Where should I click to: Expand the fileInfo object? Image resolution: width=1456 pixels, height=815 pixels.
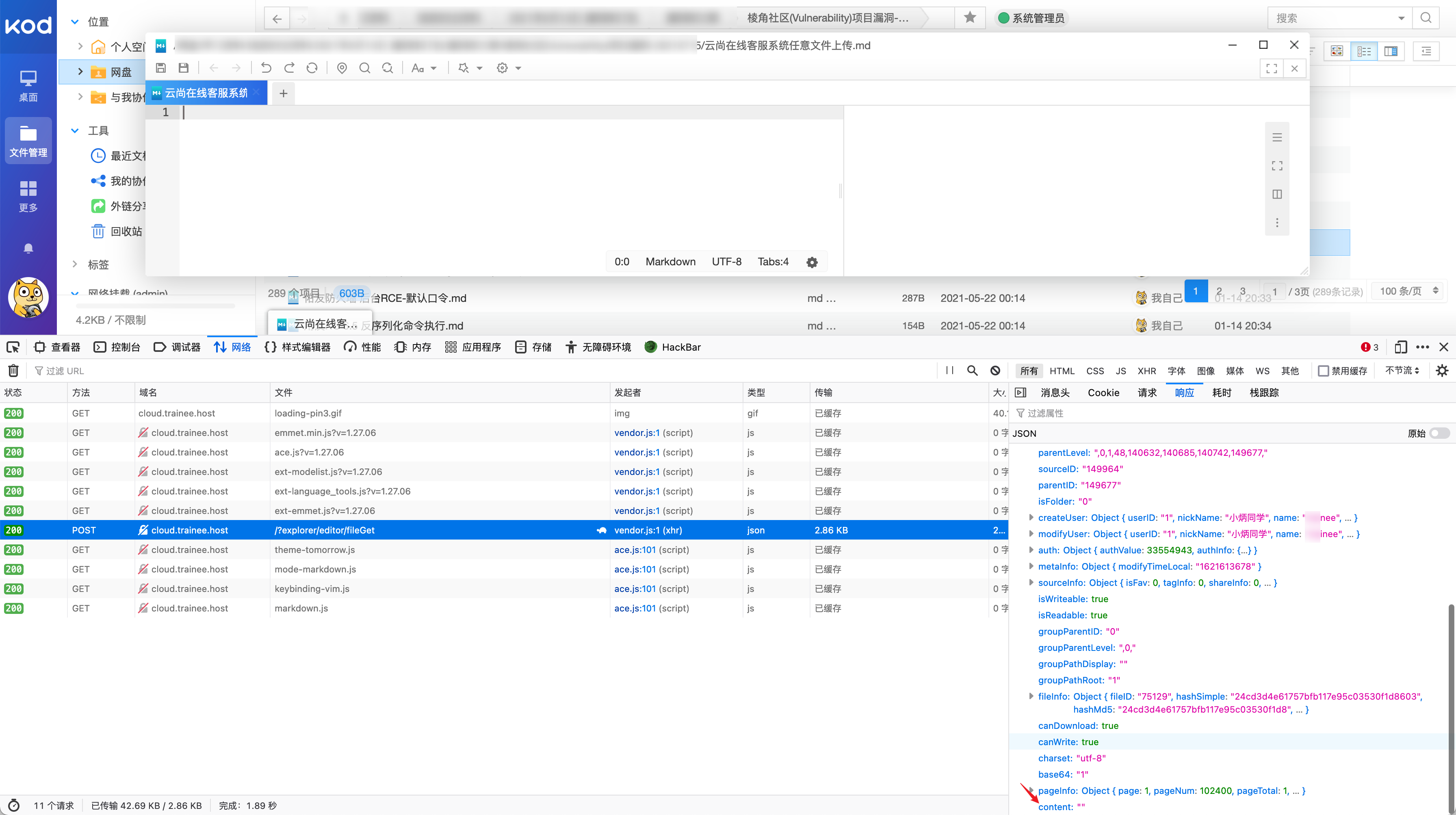pos(1031,696)
